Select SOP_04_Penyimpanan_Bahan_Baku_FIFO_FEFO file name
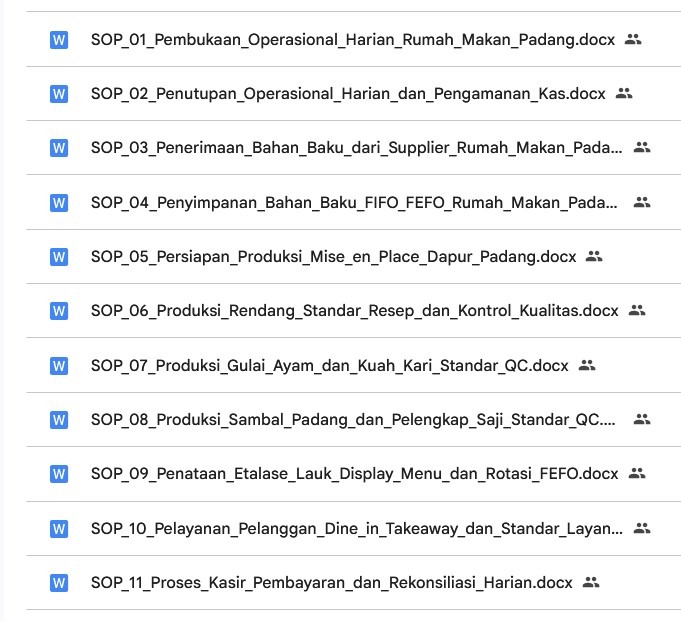The width and height of the screenshot is (681, 621). pos(355,203)
